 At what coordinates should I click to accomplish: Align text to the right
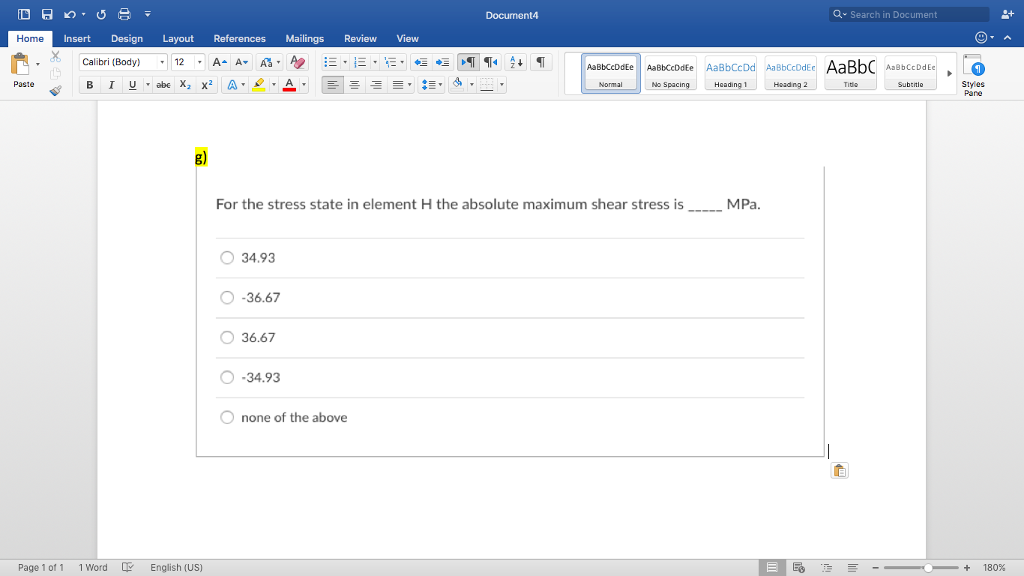pyautogui.click(x=376, y=85)
